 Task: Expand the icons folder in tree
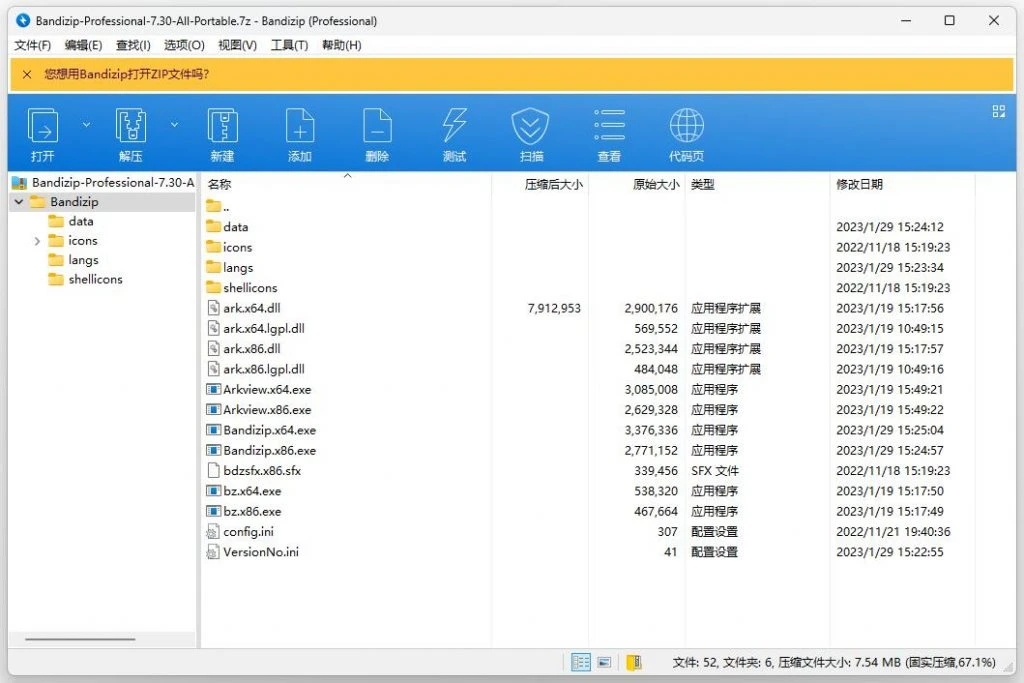[37, 241]
